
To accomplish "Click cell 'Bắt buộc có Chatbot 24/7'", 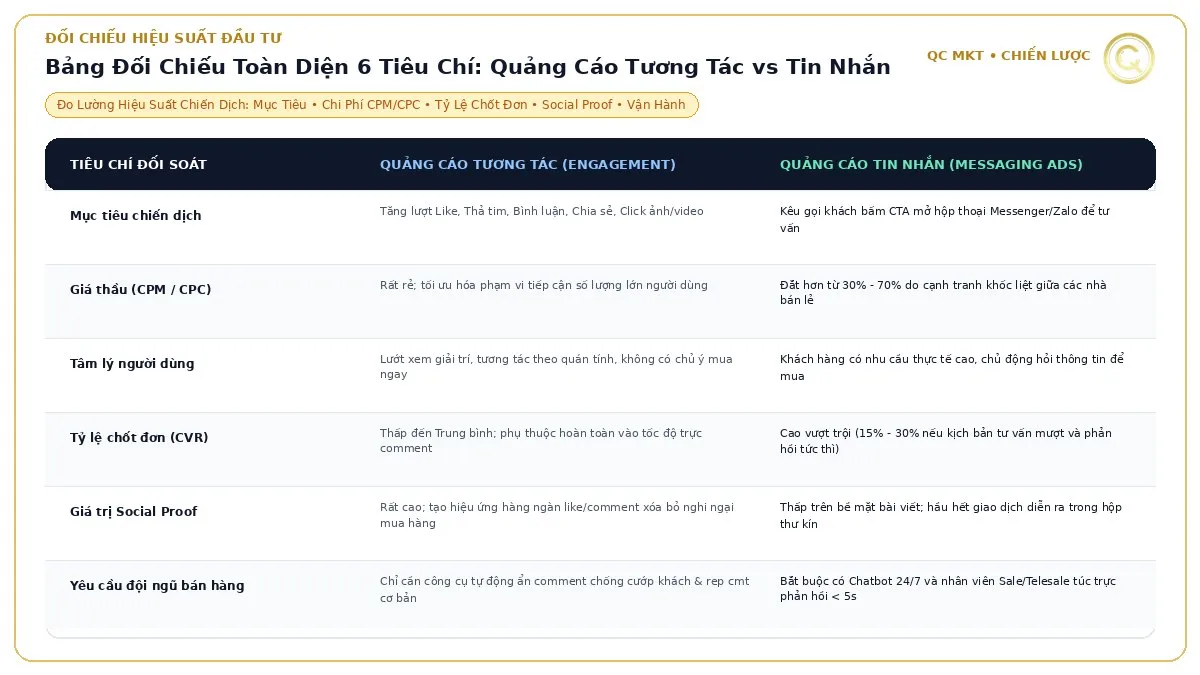I will [x=948, y=589].
